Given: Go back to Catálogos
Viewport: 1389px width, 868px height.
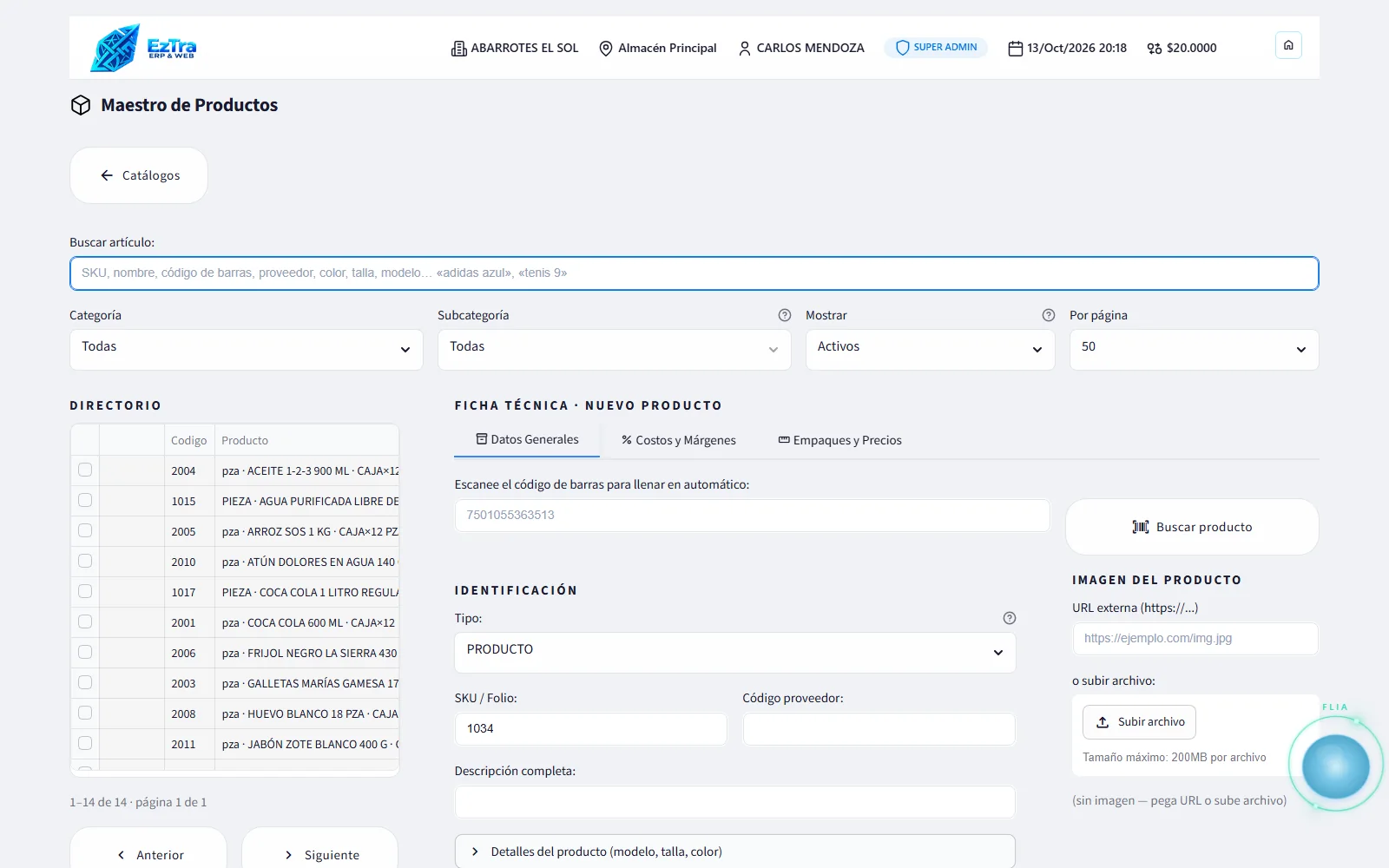Looking at the screenshot, I should coord(139,175).
